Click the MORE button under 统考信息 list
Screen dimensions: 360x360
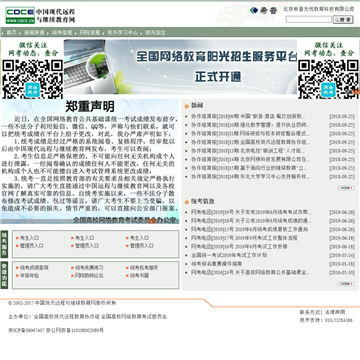tap(346, 284)
